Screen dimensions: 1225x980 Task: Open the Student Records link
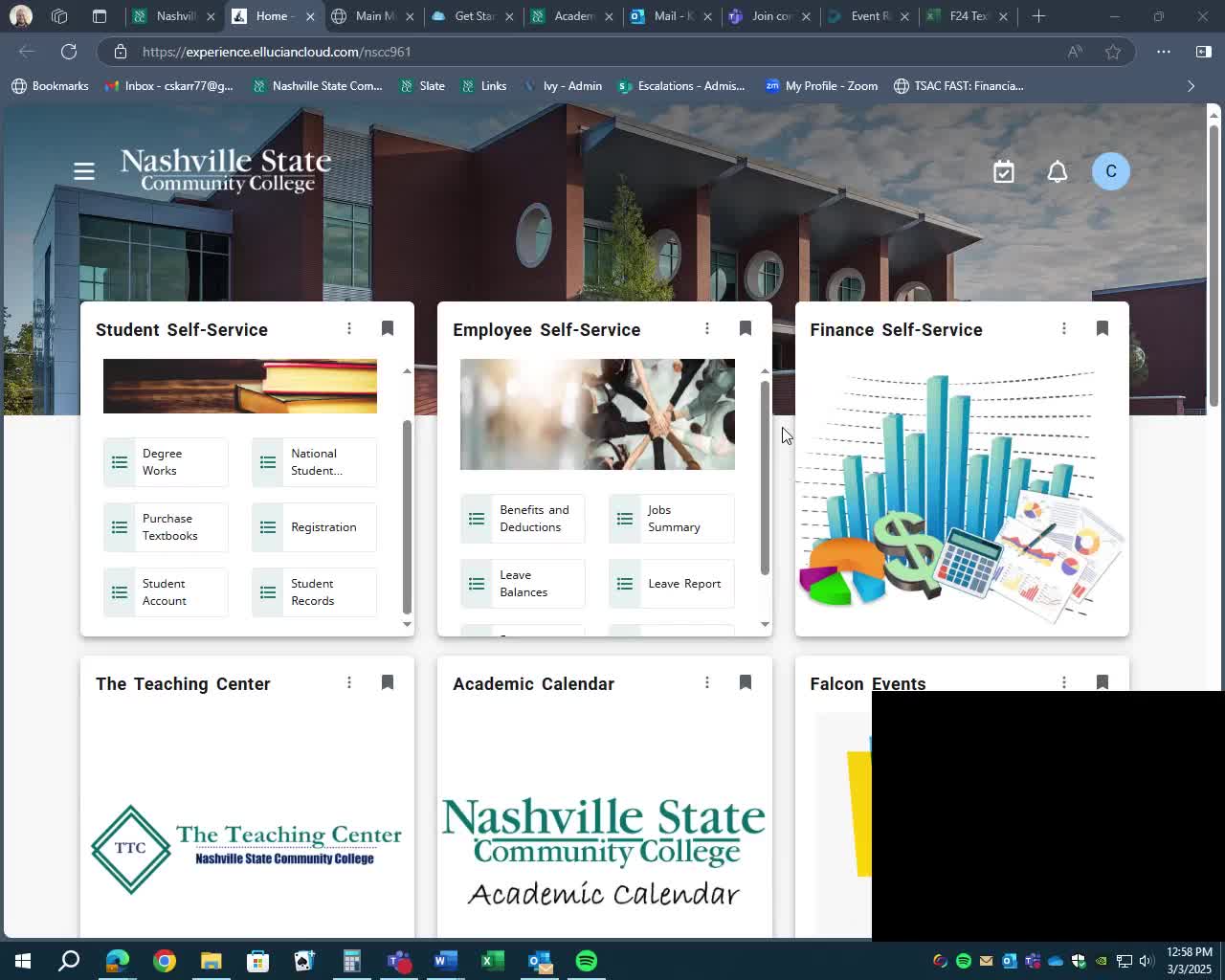tap(314, 592)
